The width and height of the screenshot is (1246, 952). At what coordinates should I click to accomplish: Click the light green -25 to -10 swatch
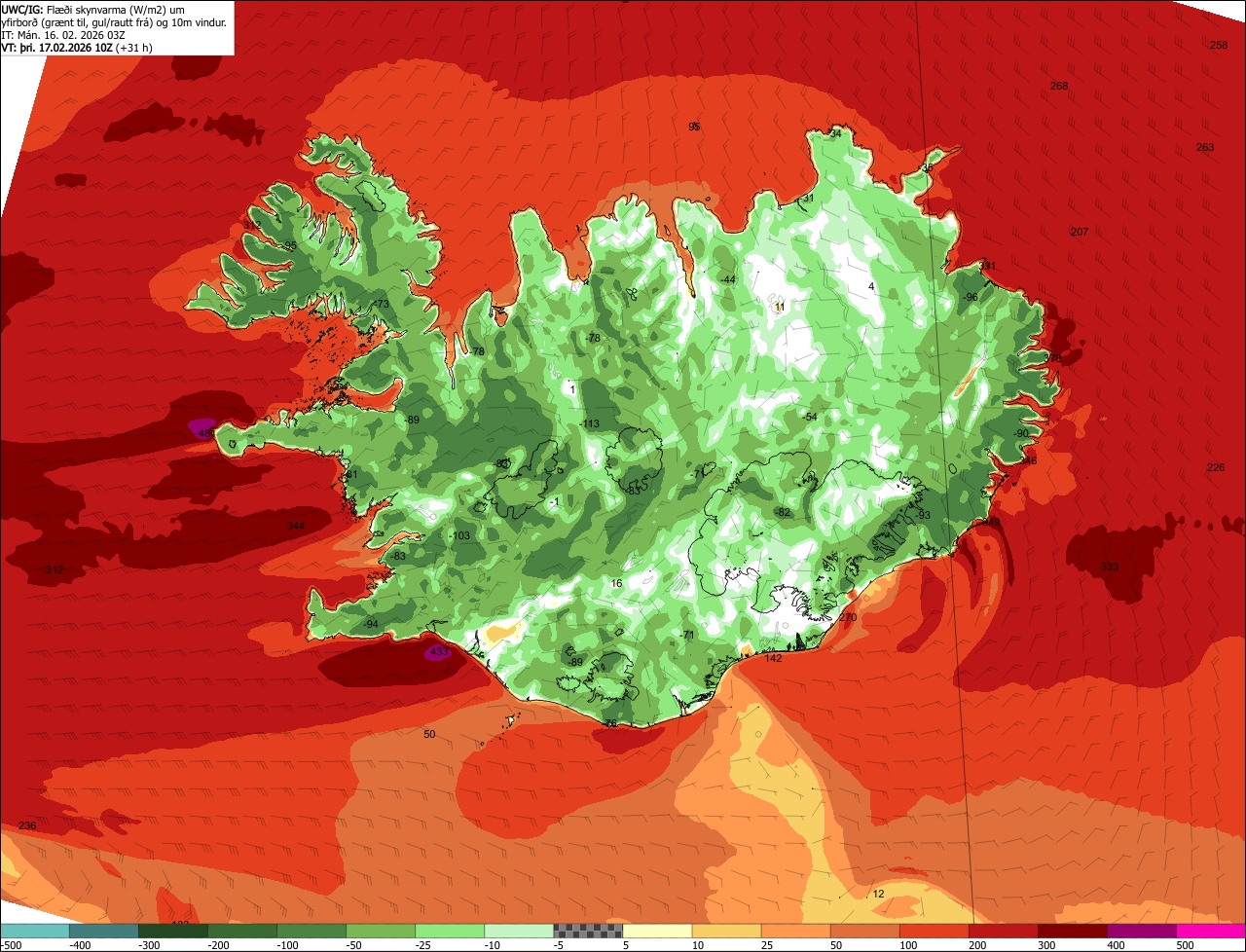tap(449, 931)
